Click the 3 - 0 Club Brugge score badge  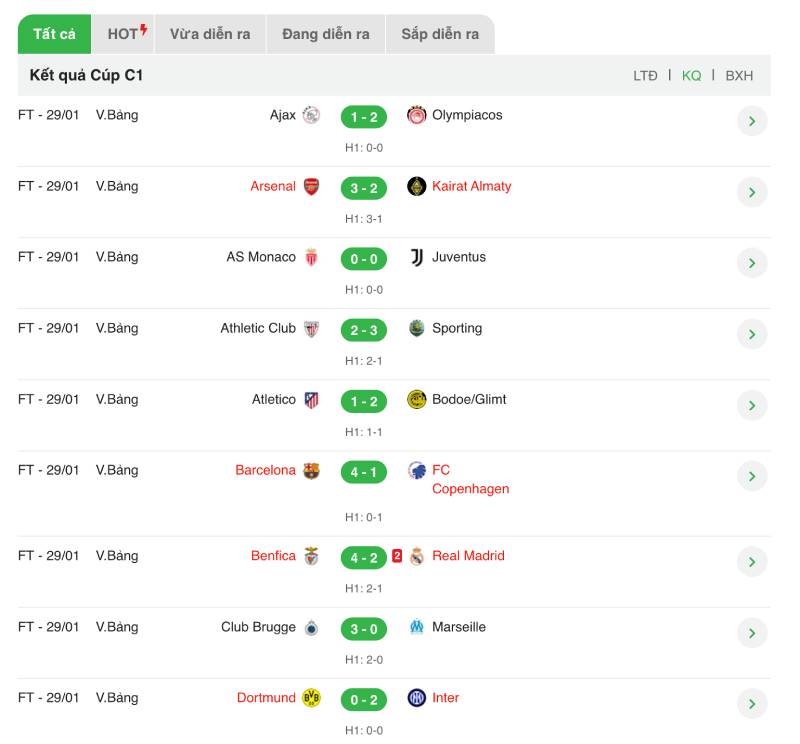364,629
